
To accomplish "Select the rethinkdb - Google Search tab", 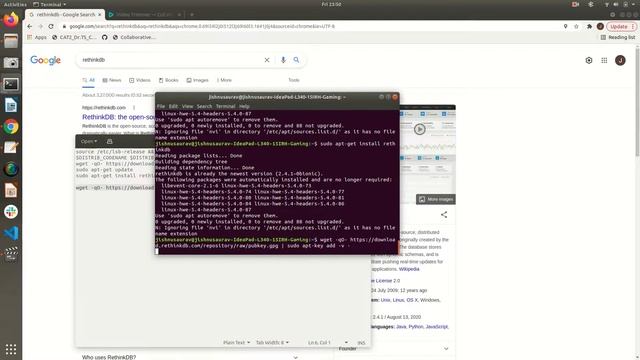I will pyautogui.click(x=65, y=15).
